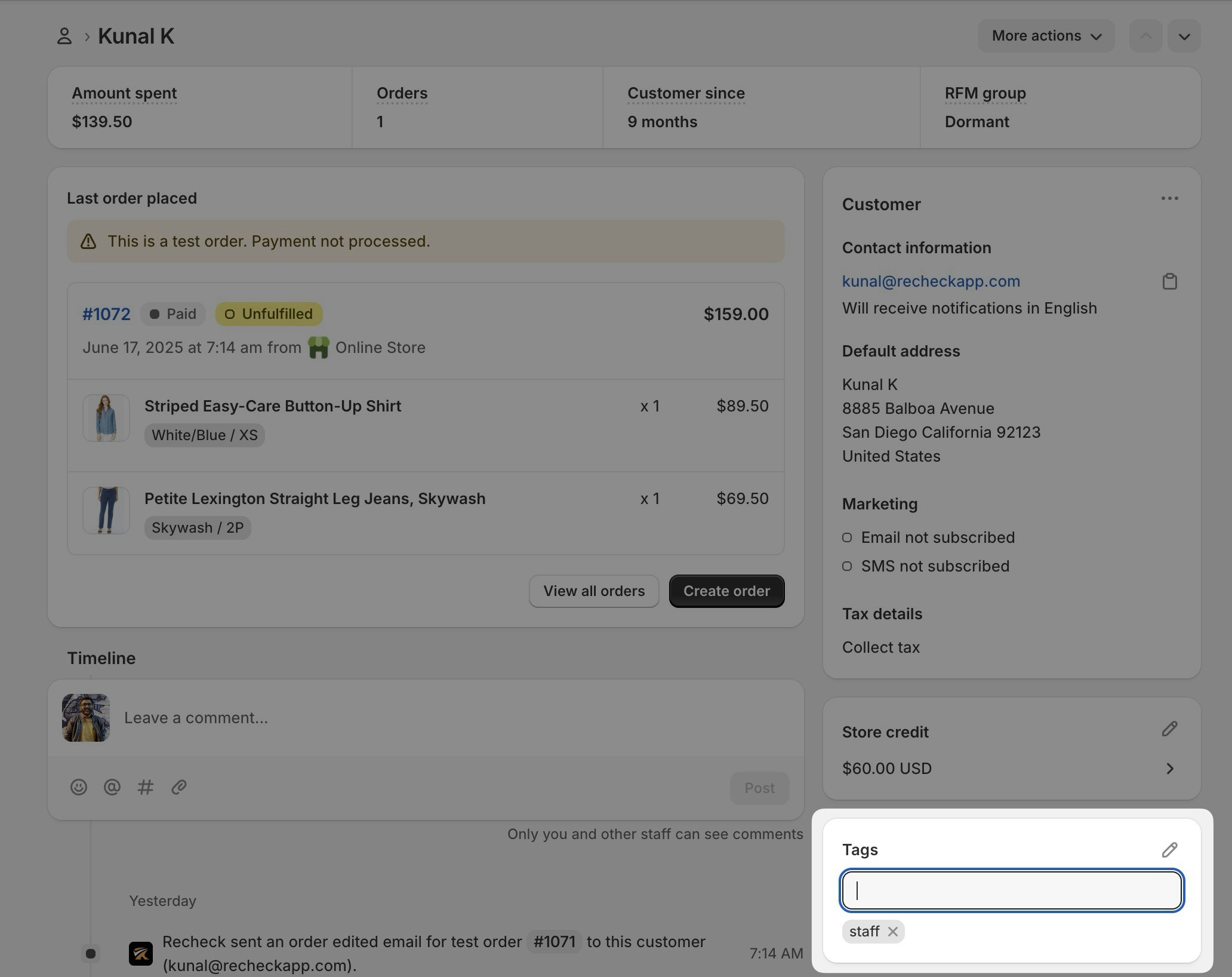The height and width of the screenshot is (977, 1232).
Task: Click the View all orders button
Action: [x=593, y=591]
